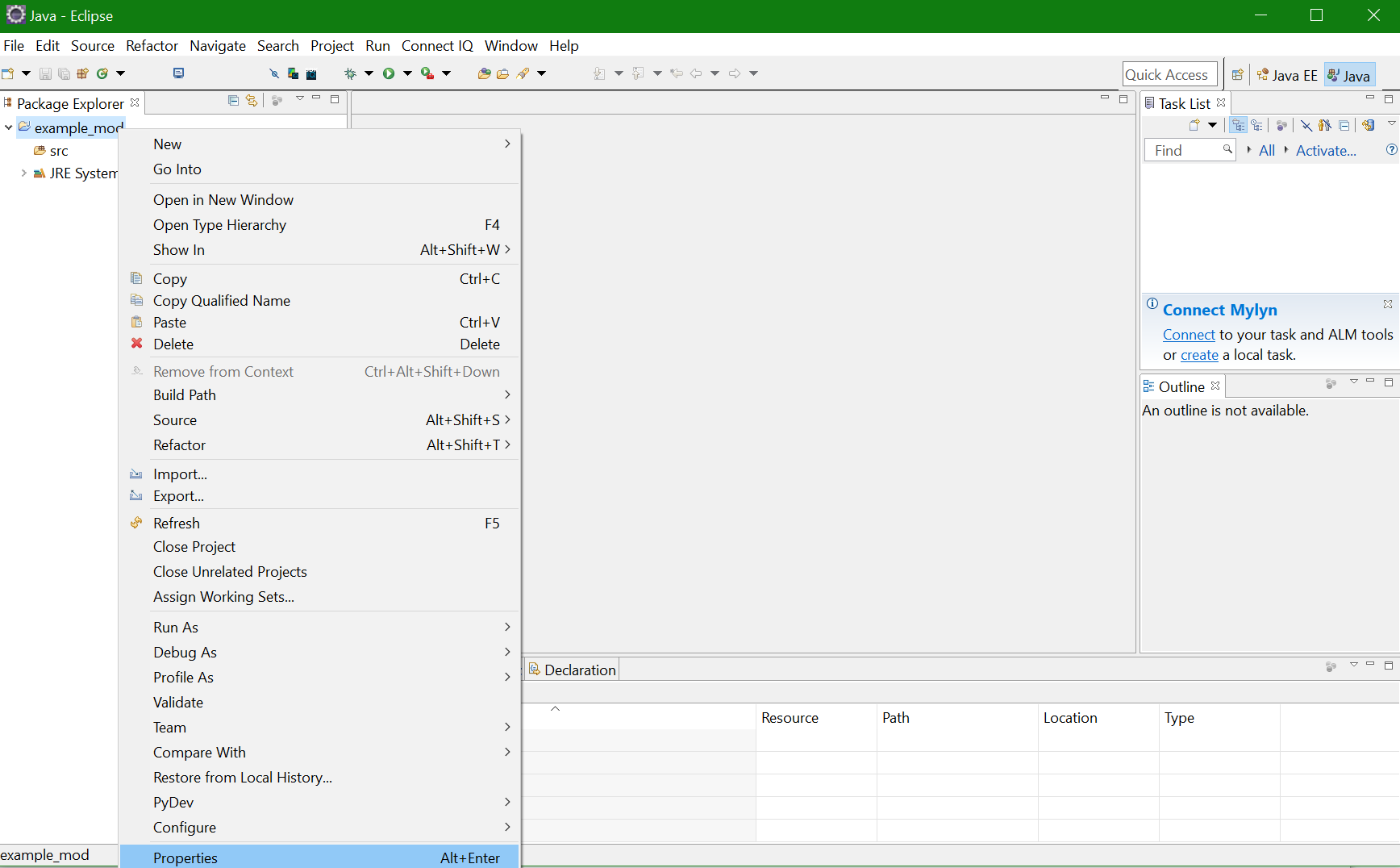Click the Search flashlight toolbar icon
Screen dimensions: 1400x868
pyautogui.click(x=523, y=73)
